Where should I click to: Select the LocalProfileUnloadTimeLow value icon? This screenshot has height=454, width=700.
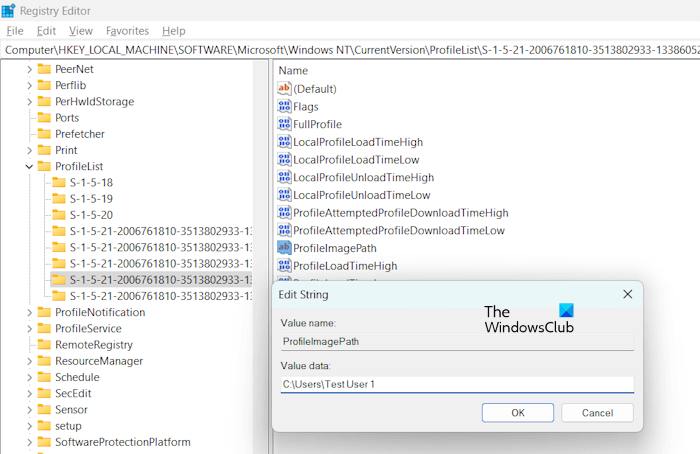284,194
